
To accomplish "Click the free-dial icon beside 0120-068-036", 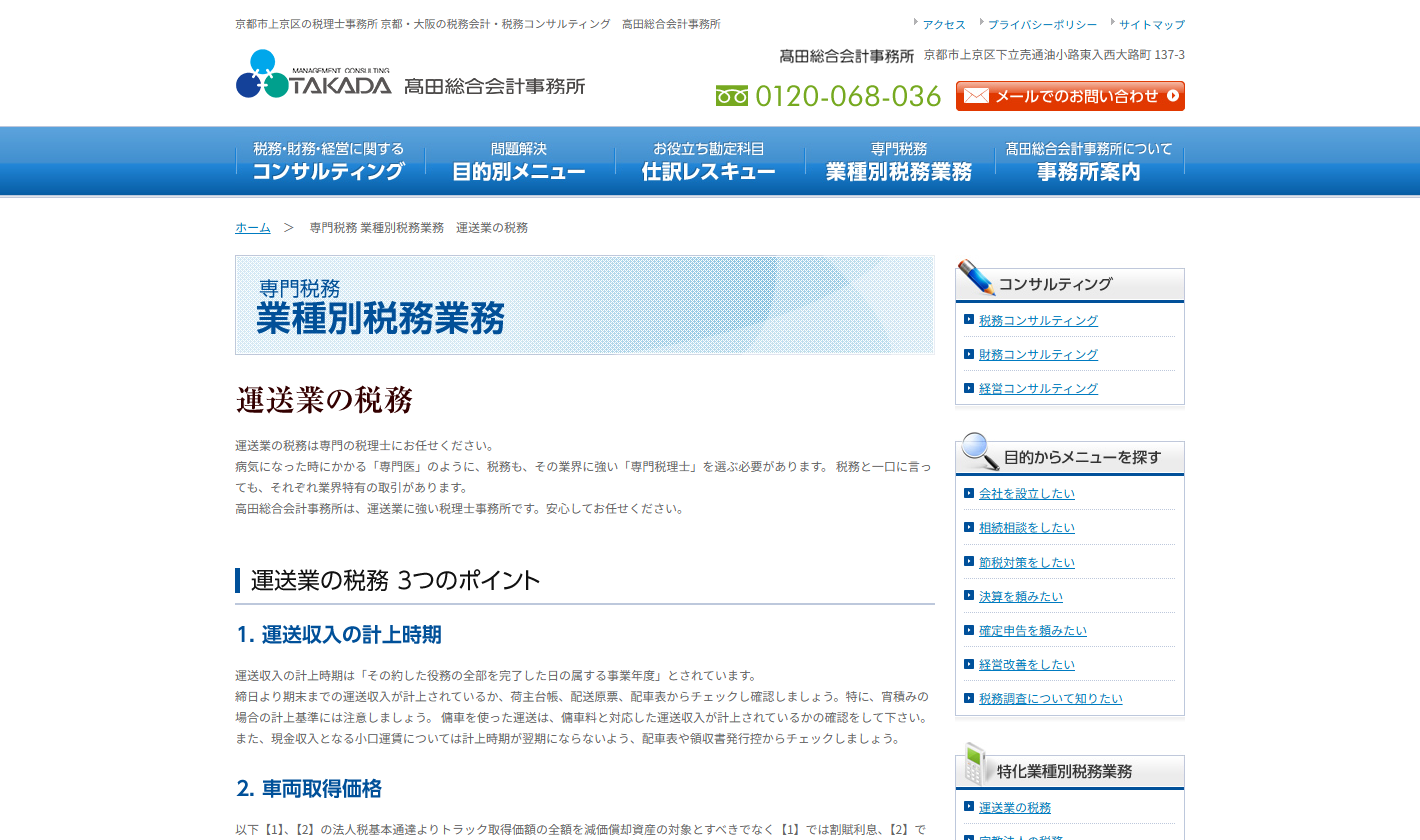I will (732, 96).
